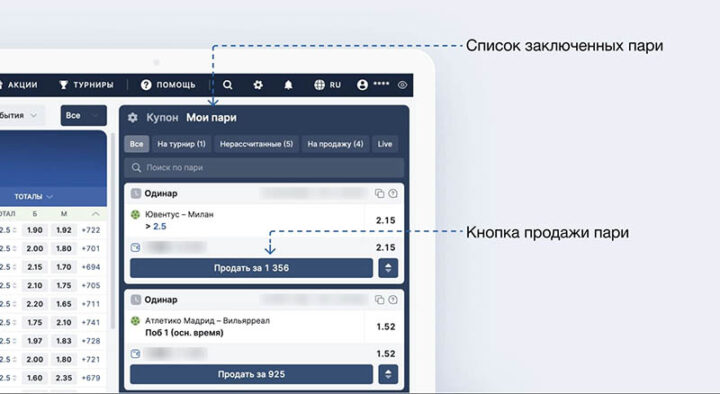Toggle balance visibility eye icon
This screenshot has height=394, width=720.
402,85
